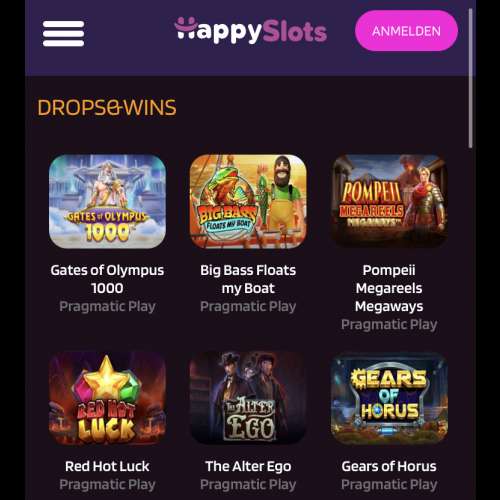Image resolution: width=500 pixels, height=500 pixels.
Task: Click the vertical scrollbar at right edge
Action: coord(470,78)
